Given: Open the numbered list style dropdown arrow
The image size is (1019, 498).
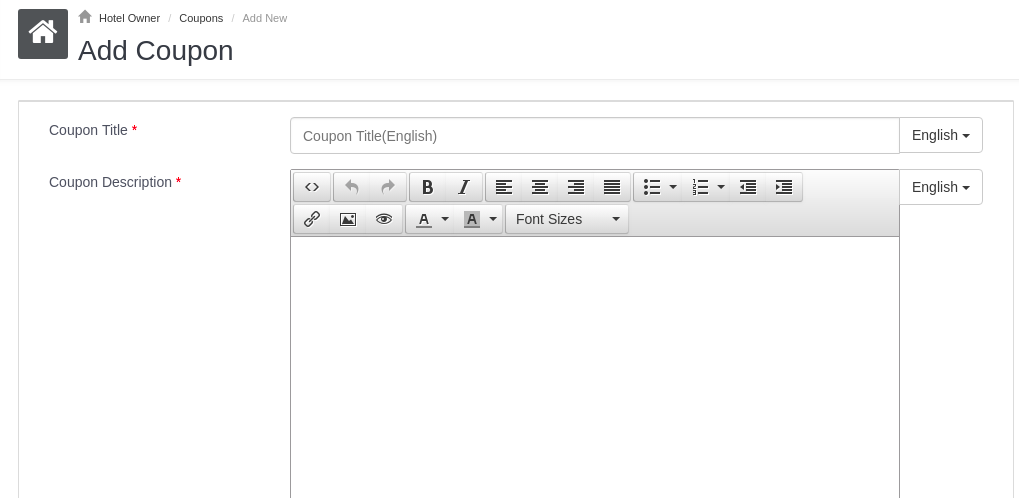Looking at the screenshot, I should [x=721, y=187].
